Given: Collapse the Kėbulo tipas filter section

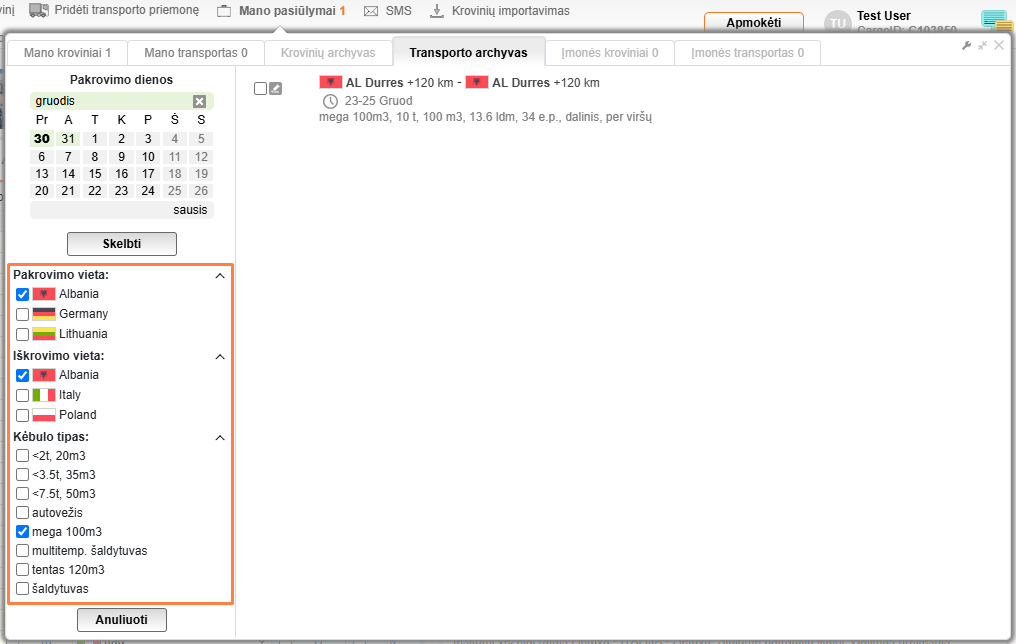Looking at the screenshot, I should click(220, 437).
